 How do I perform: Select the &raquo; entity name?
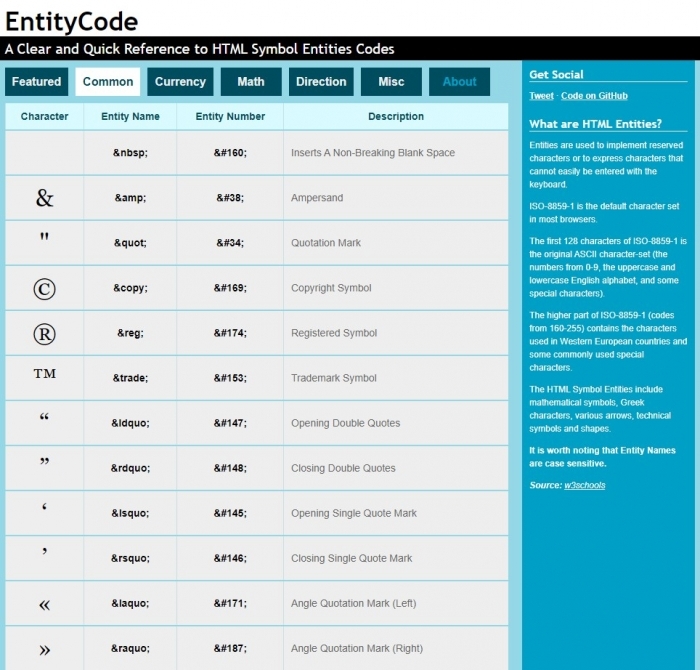point(130,649)
